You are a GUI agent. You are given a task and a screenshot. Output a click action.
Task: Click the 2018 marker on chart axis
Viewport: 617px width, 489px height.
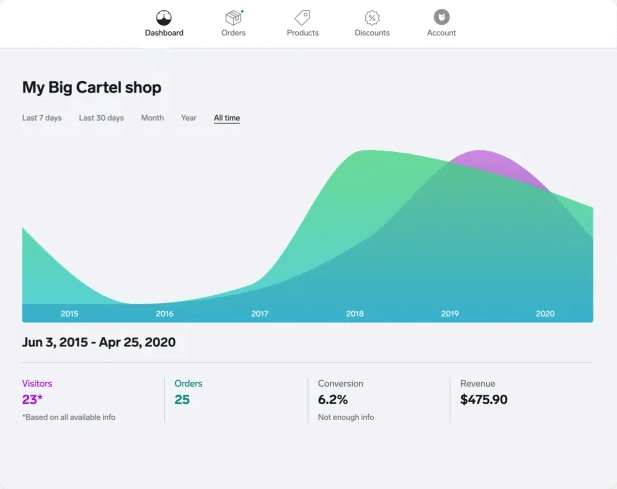pos(355,314)
